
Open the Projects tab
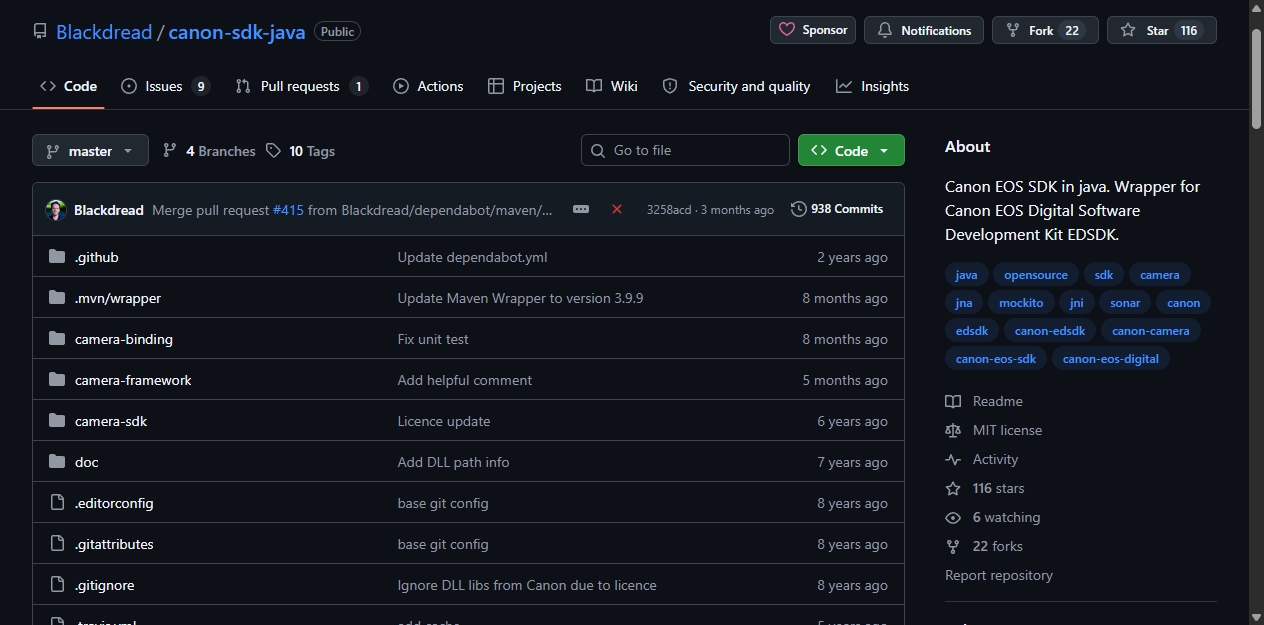524,86
